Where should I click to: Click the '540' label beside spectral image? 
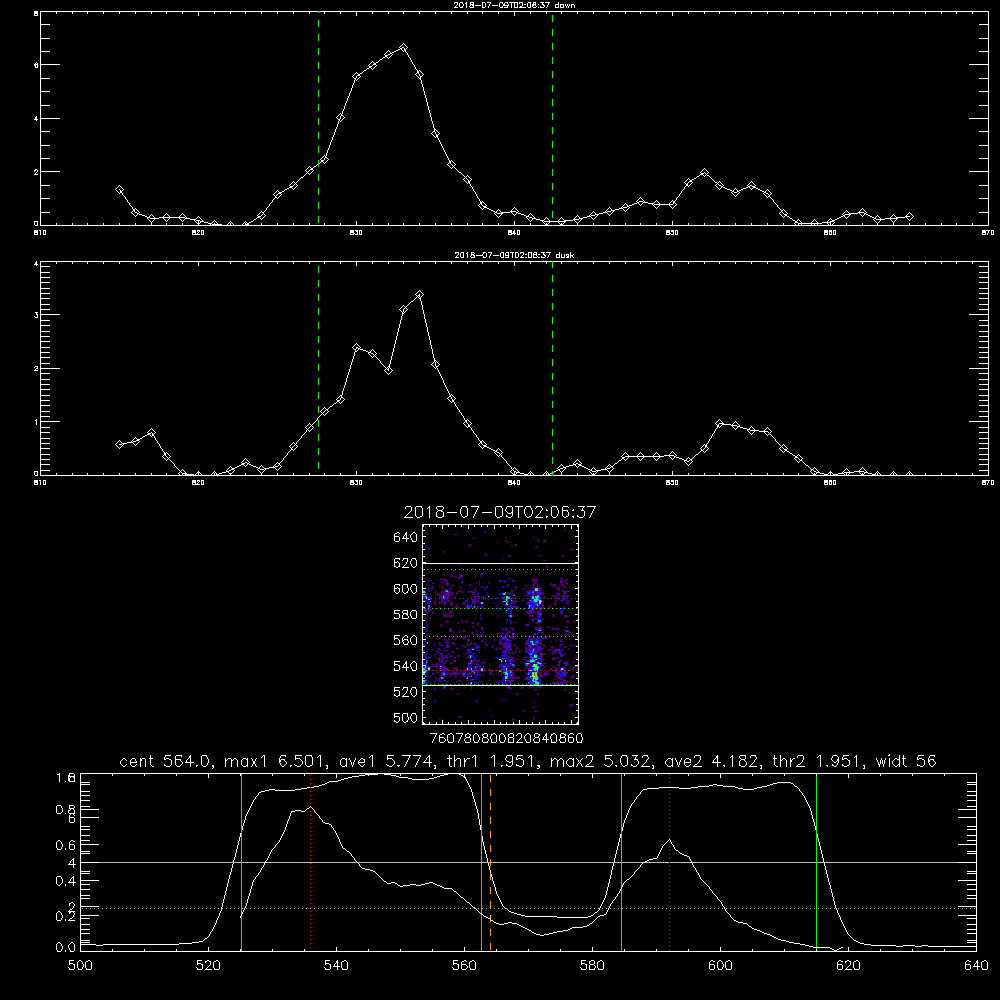[x=406, y=666]
